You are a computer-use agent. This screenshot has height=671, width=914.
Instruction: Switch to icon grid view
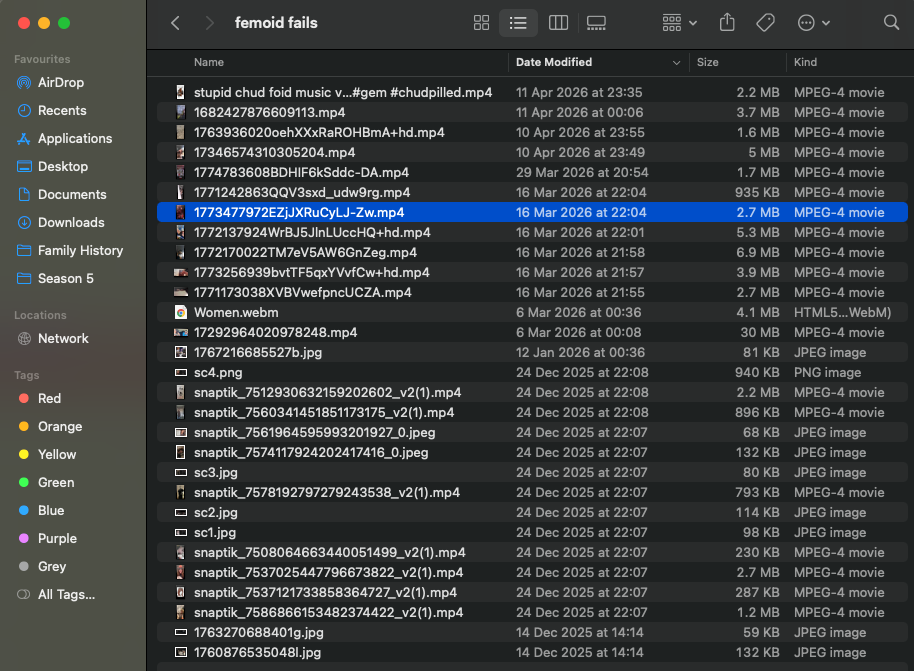481,23
